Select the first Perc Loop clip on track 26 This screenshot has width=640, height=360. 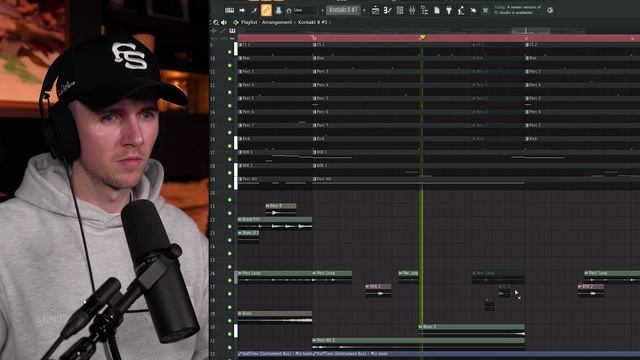[275, 276]
